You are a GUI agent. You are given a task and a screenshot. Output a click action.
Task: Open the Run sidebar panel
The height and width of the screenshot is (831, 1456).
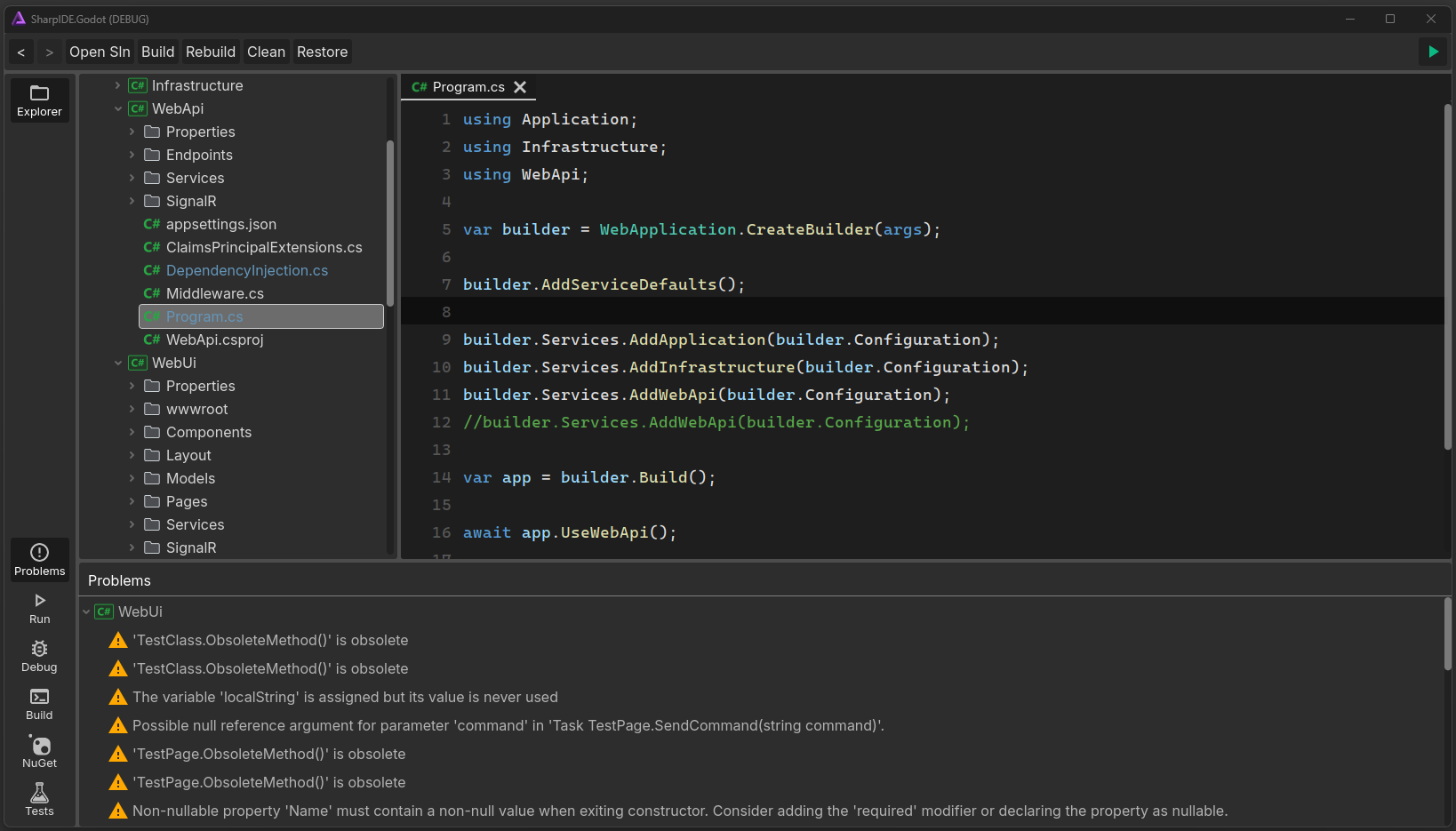39,609
